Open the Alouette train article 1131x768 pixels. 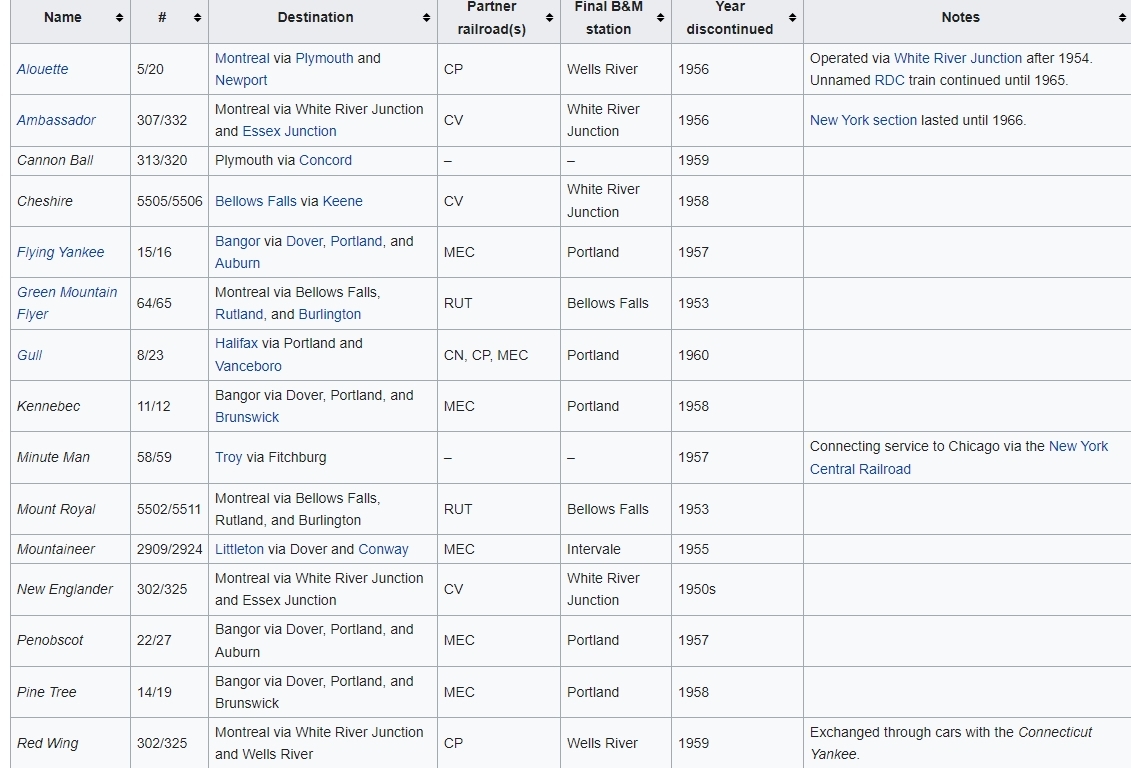coord(43,69)
